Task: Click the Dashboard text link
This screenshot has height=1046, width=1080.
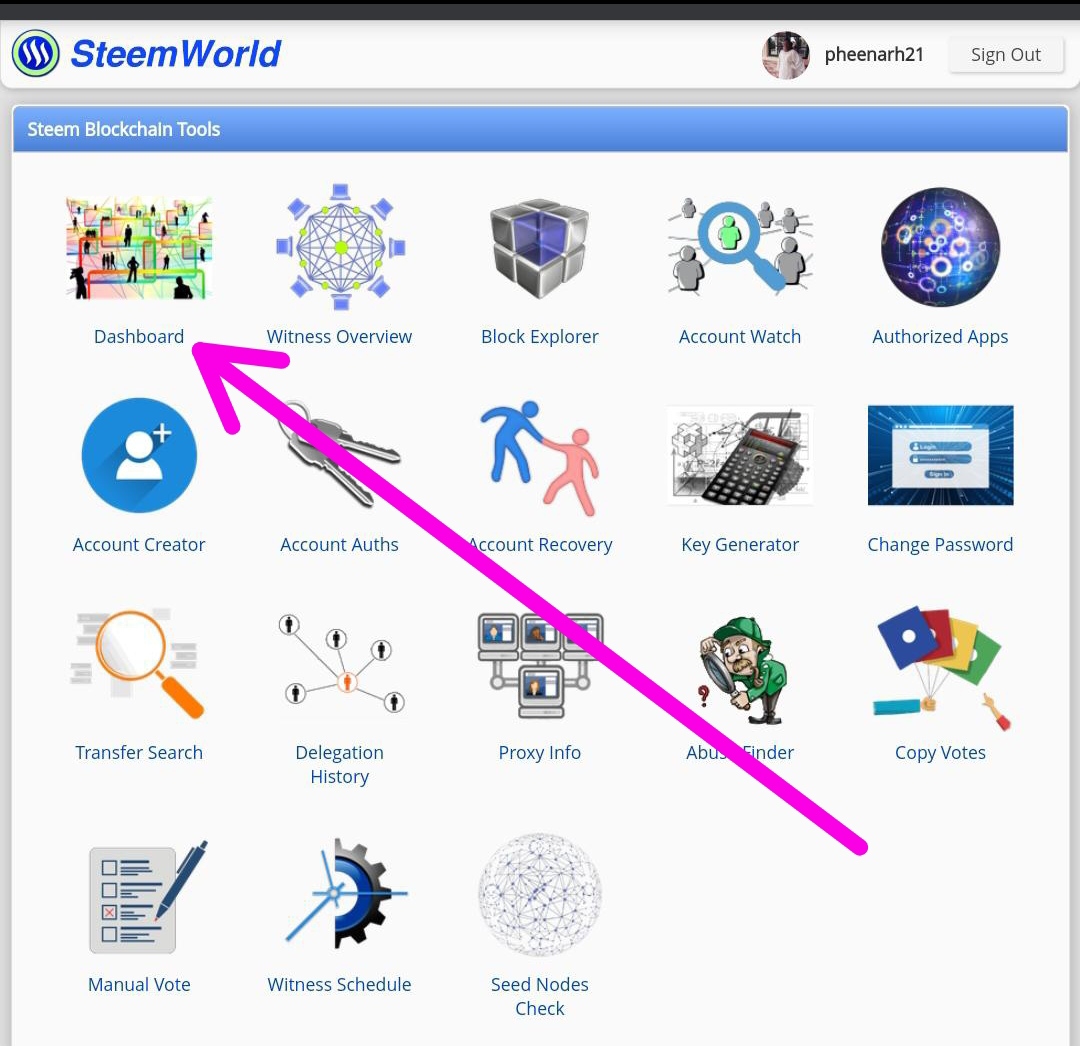Action: click(x=139, y=336)
